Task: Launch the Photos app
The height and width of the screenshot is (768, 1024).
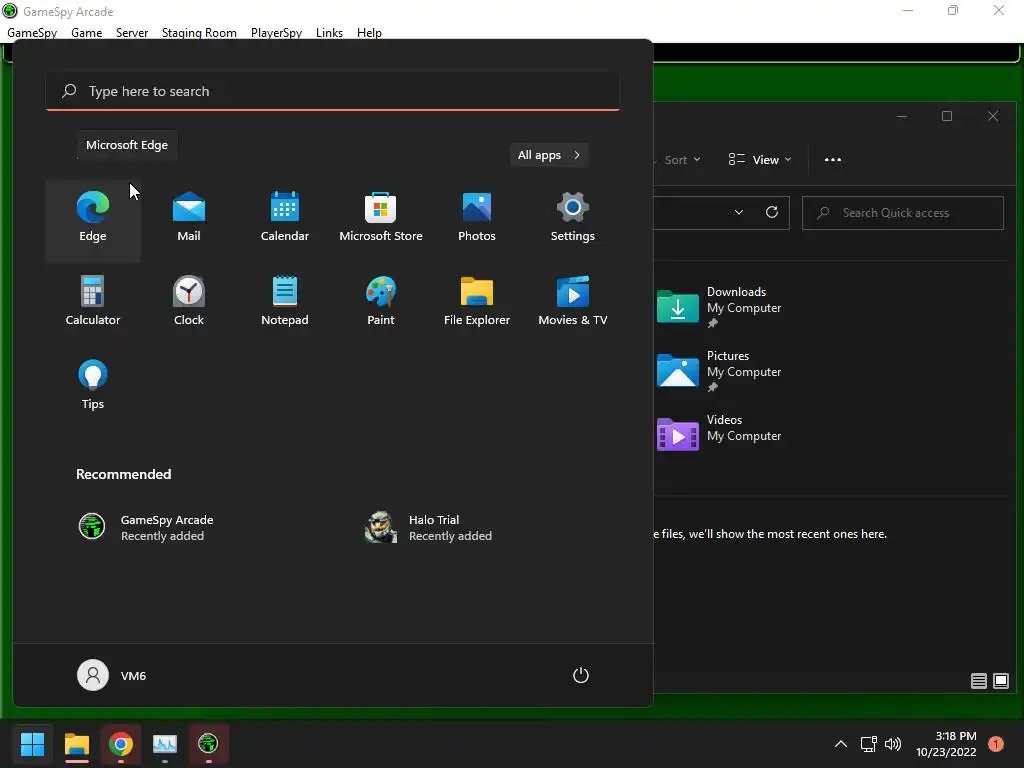Action: 477,219
